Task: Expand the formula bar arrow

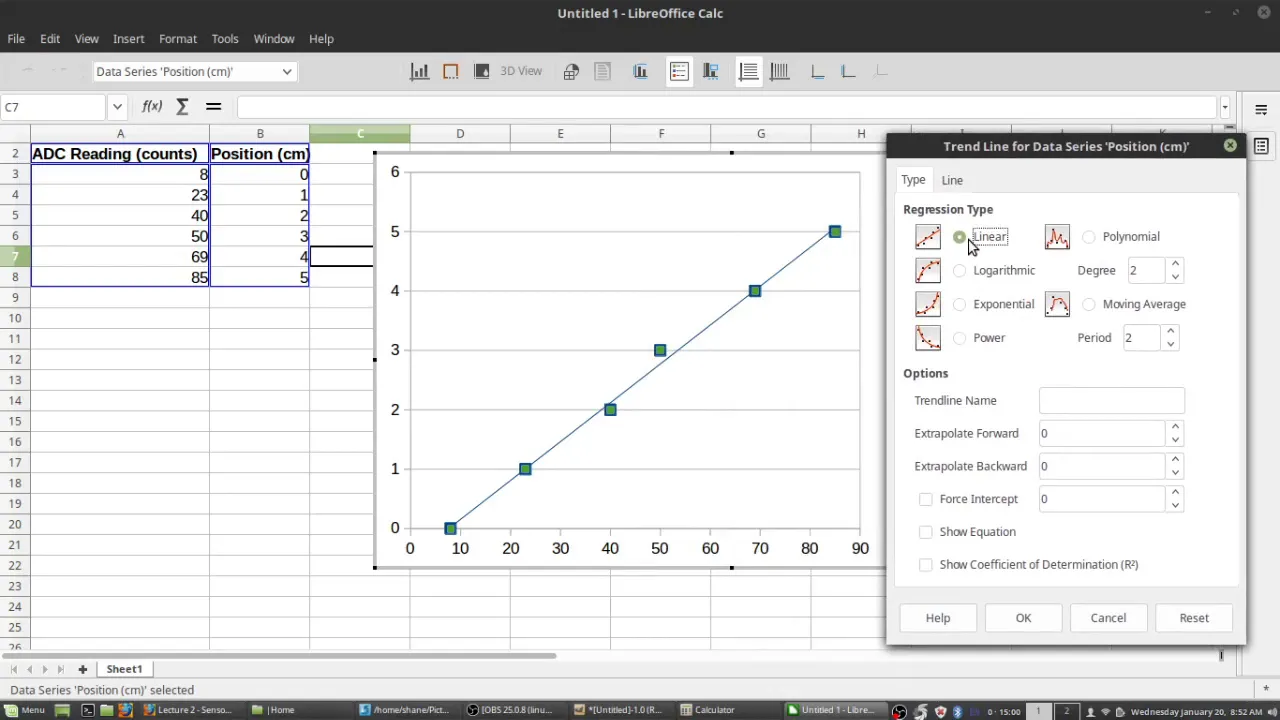Action: (x=1224, y=107)
